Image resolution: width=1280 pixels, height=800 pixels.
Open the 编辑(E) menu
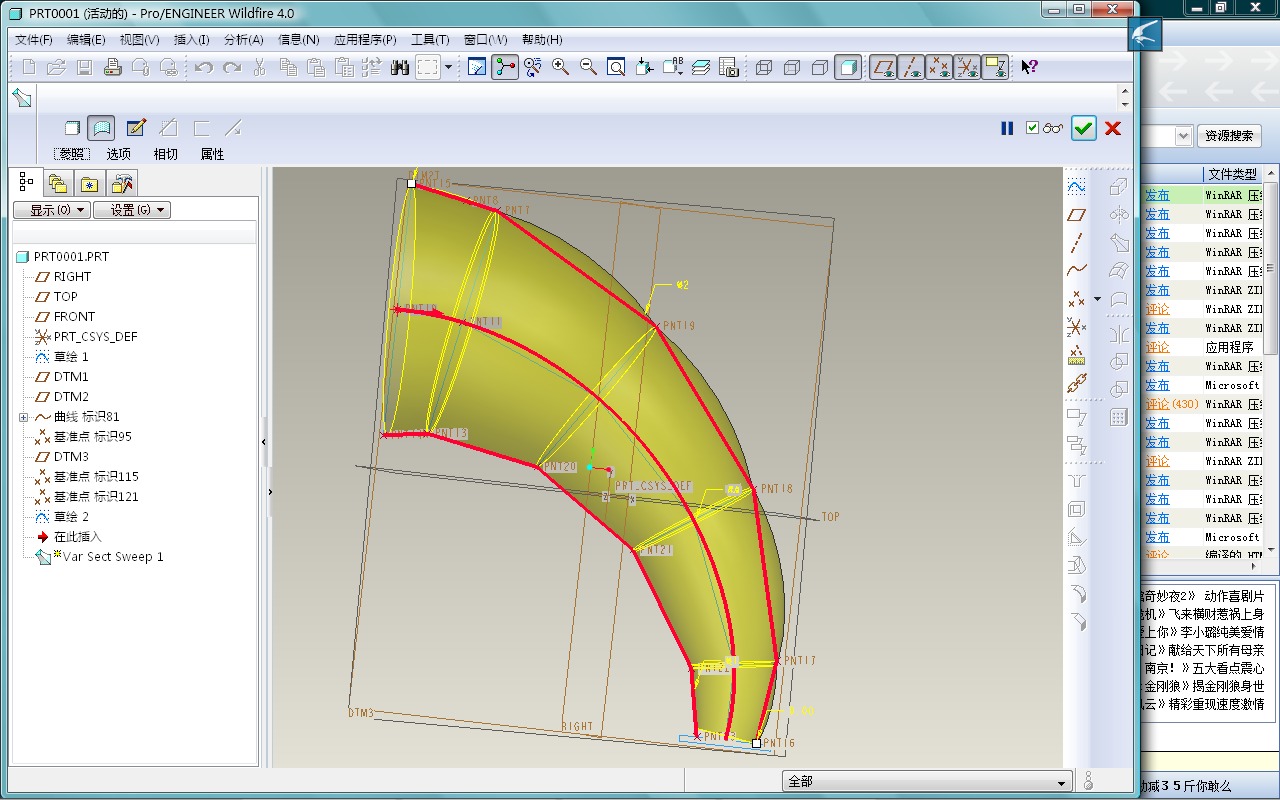tap(86, 40)
